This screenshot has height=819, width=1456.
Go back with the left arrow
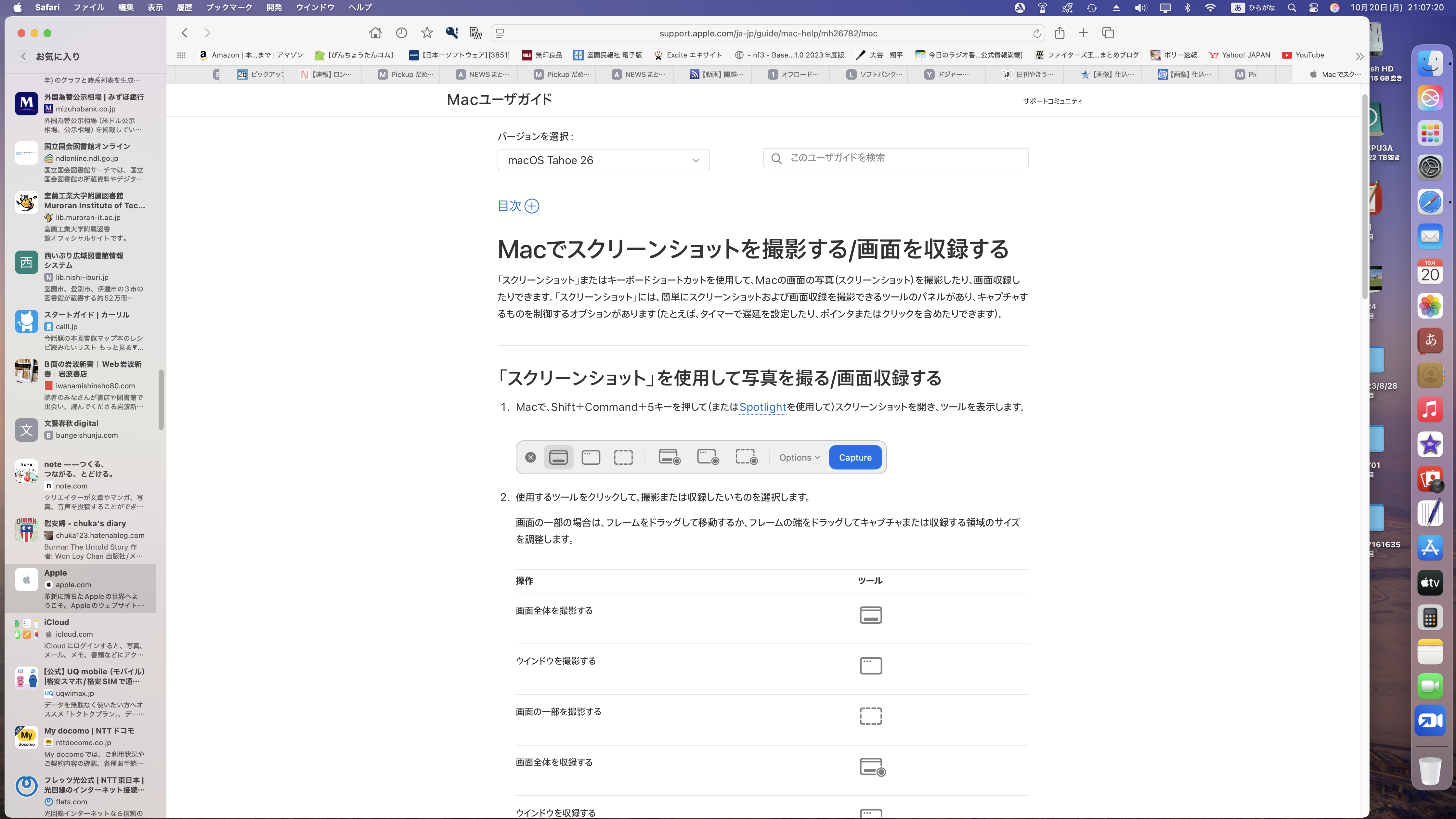click(x=184, y=33)
